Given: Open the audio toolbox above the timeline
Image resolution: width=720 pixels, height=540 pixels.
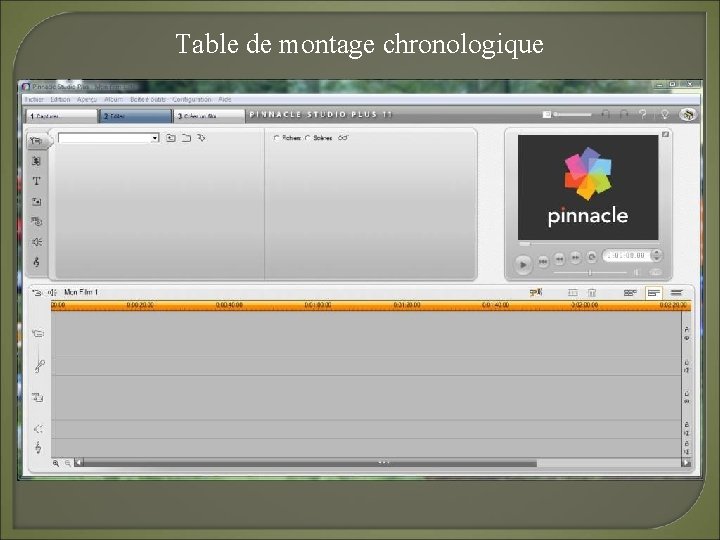Looking at the screenshot, I should [52, 292].
